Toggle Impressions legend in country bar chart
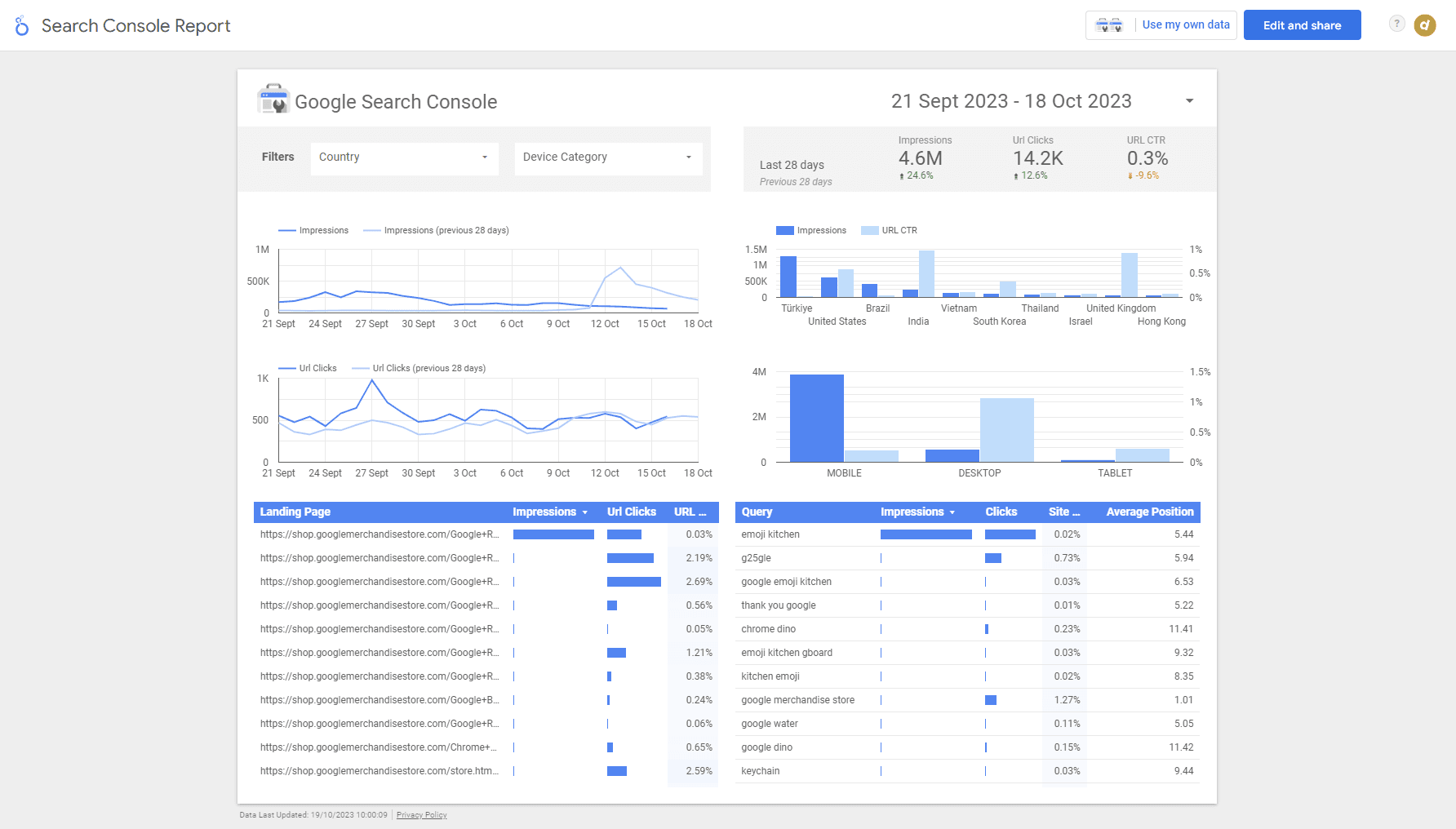 pyautogui.click(x=811, y=230)
